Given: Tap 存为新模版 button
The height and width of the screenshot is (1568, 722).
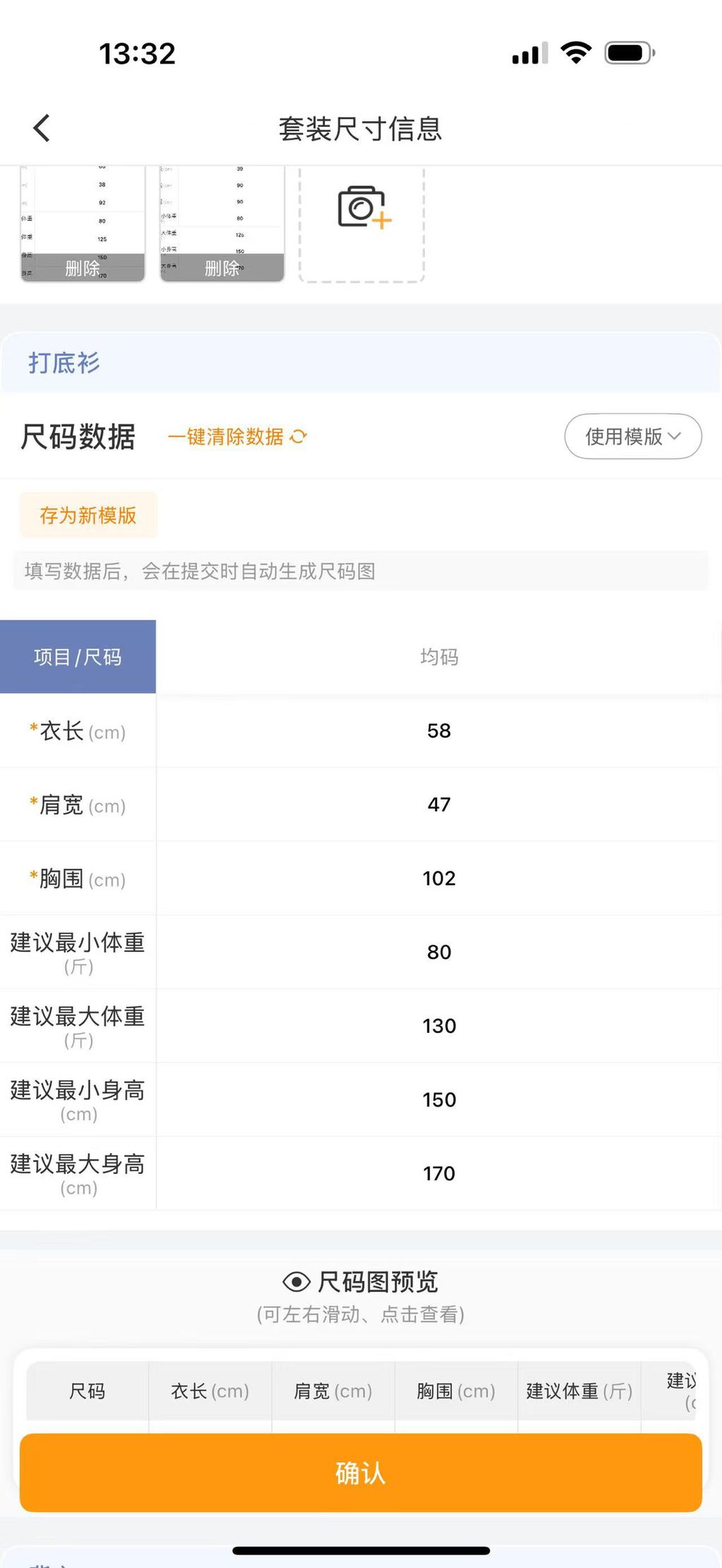Looking at the screenshot, I should pyautogui.click(x=88, y=515).
